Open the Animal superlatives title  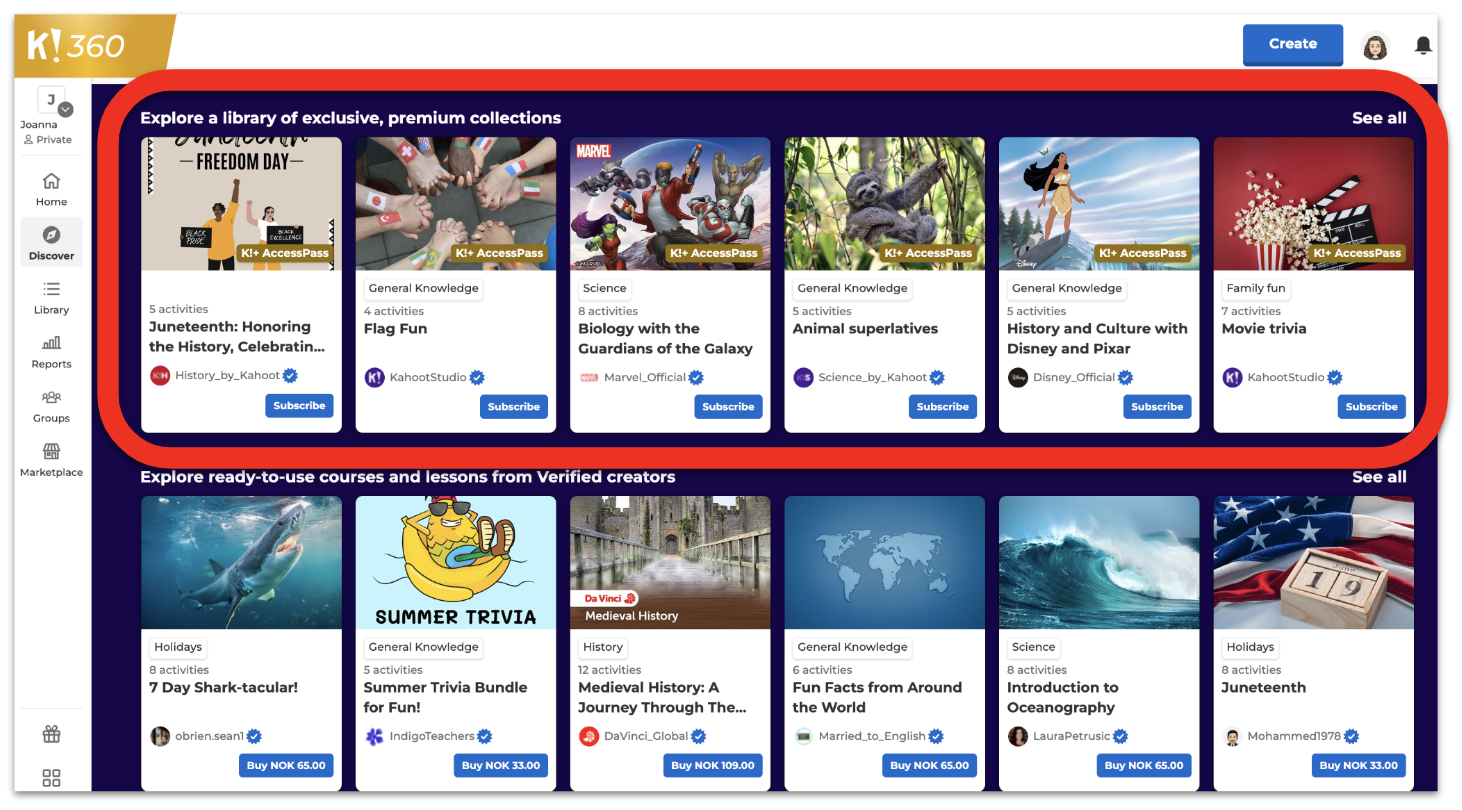pyautogui.click(x=865, y=329)
